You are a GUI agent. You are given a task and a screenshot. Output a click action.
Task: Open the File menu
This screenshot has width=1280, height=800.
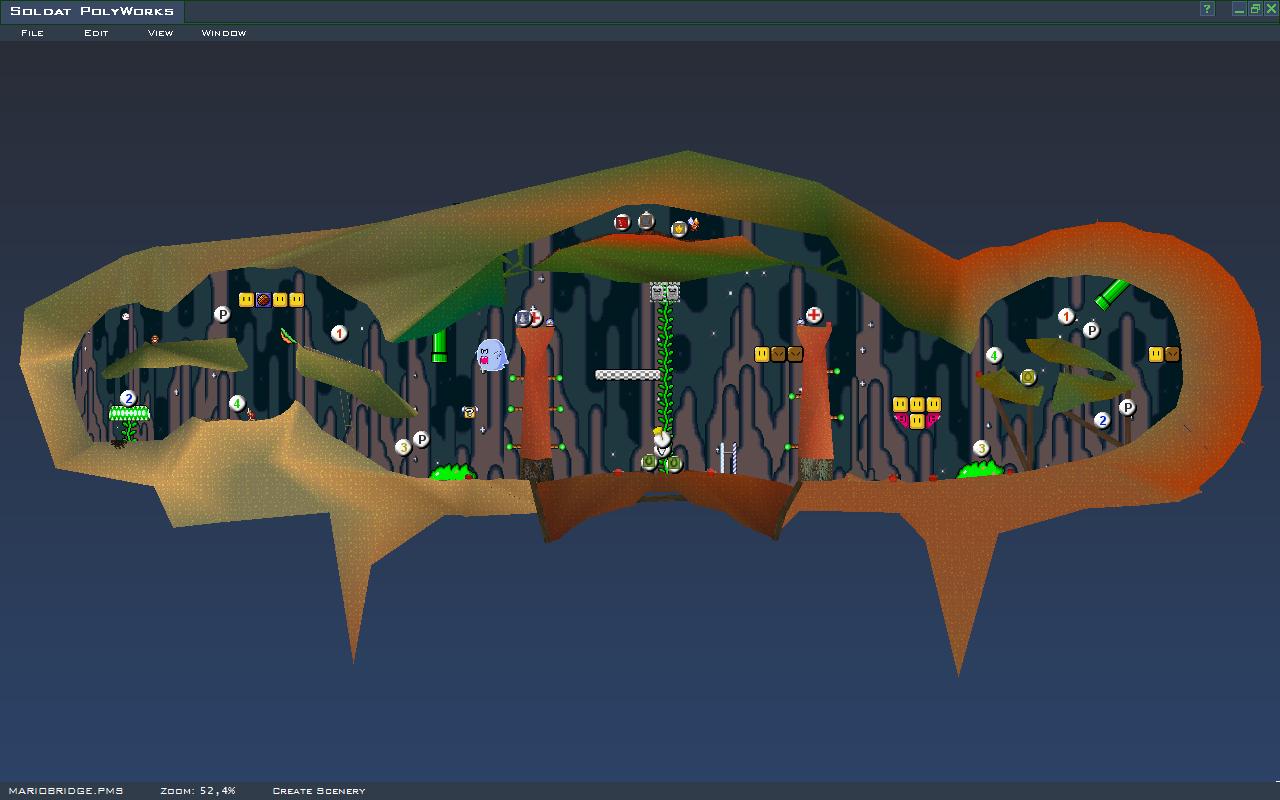coord(32,33)
